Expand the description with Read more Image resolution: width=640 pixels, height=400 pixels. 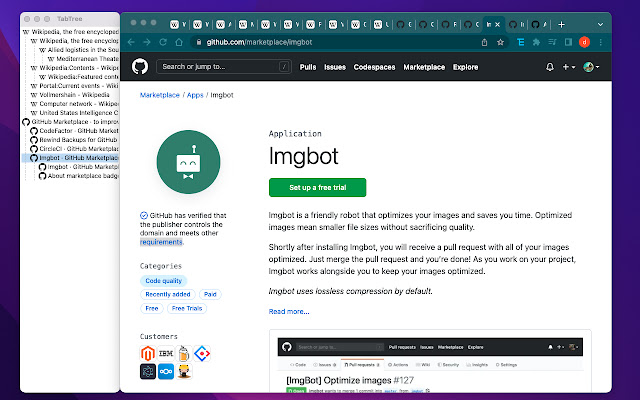(x=289, y=311)
